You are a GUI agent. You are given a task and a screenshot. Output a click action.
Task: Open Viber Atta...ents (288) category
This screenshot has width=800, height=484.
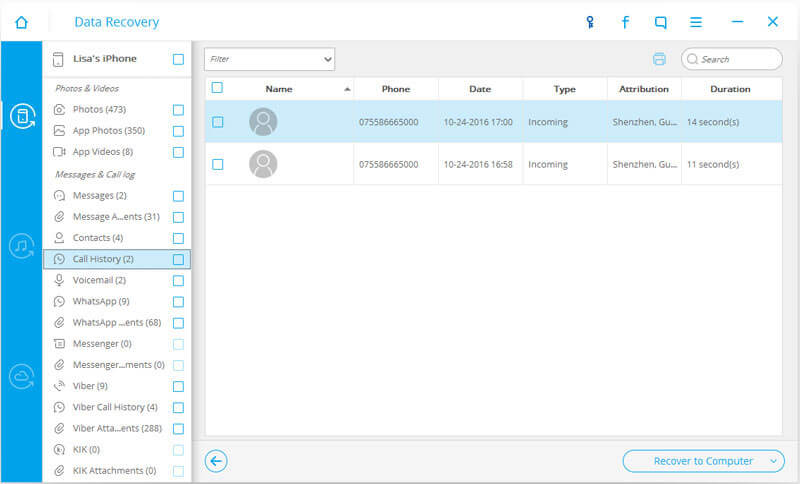[x=117, y=428]
